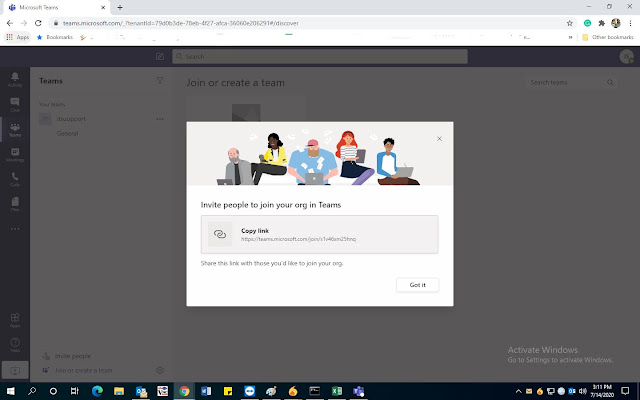The width and height of the screenshot is (640, 400).
Task: Open a new browser tab
Action: [120, 7]
